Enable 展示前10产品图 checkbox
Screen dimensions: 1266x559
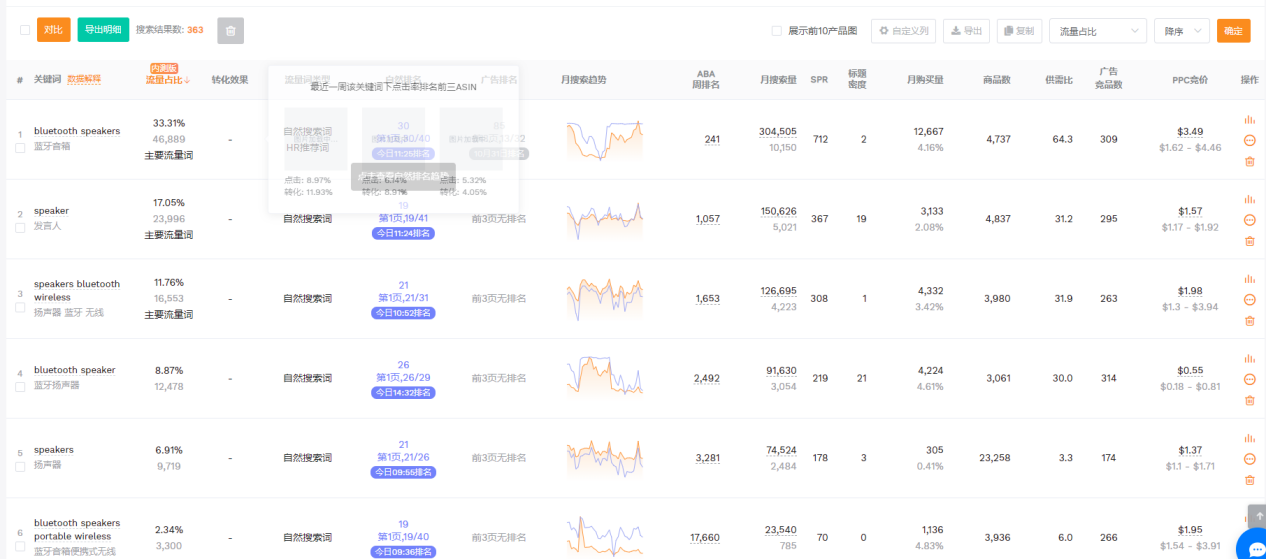tap(777, 31)
